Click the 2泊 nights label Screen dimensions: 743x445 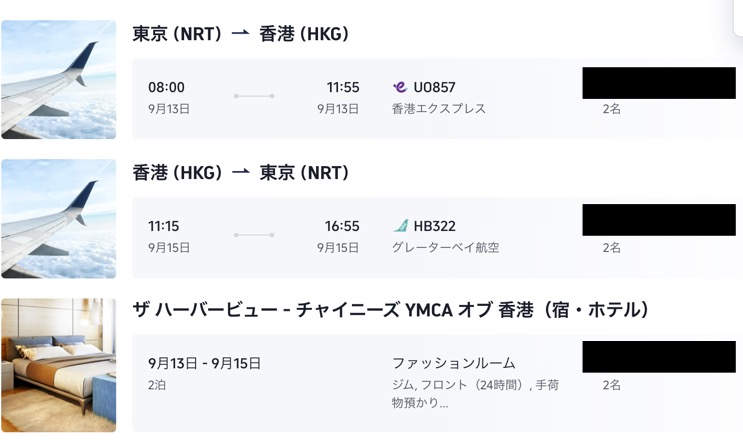(x=158, y=384)
